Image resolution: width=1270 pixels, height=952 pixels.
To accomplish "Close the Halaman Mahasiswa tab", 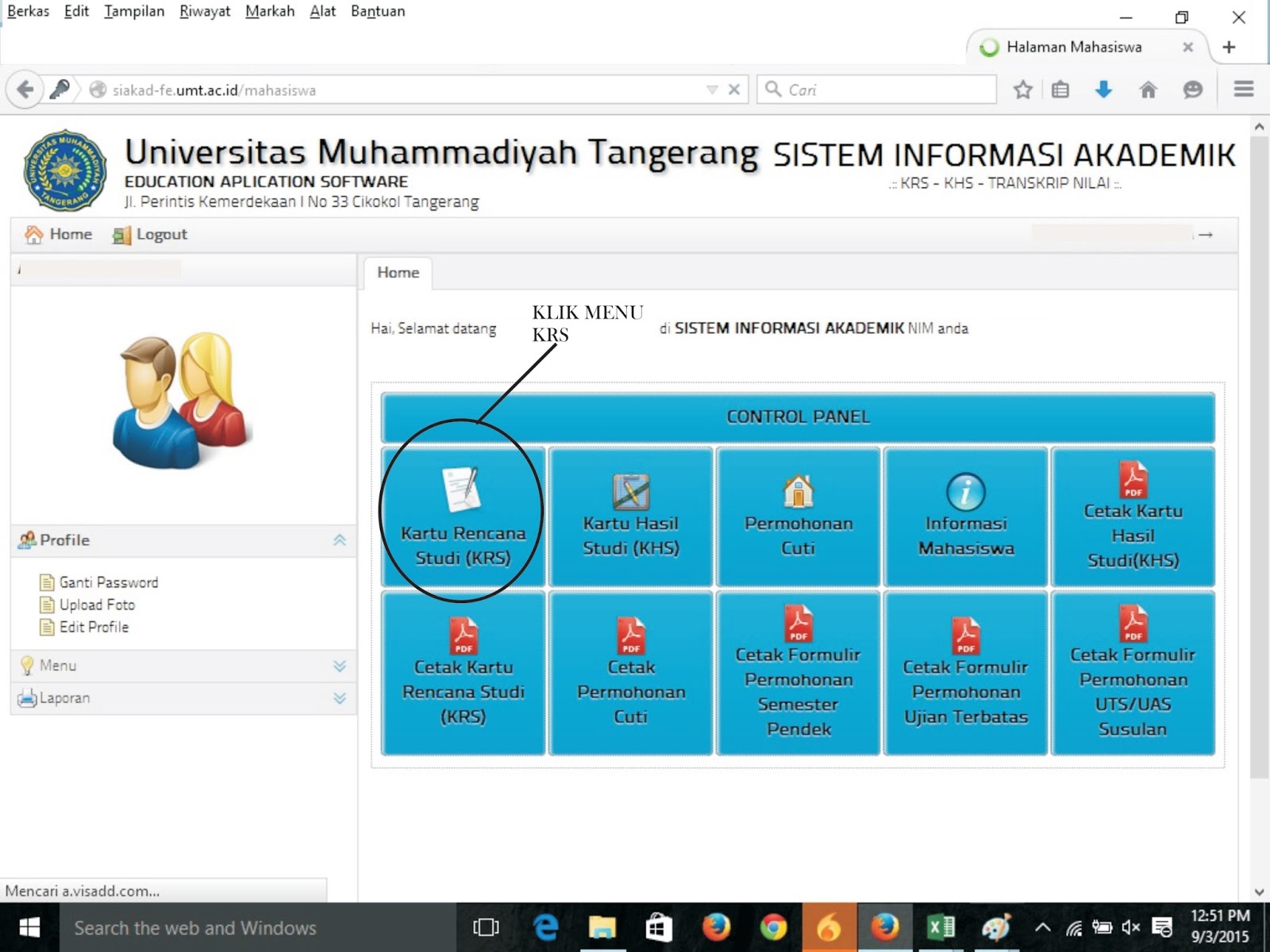I will point(1187,47).
